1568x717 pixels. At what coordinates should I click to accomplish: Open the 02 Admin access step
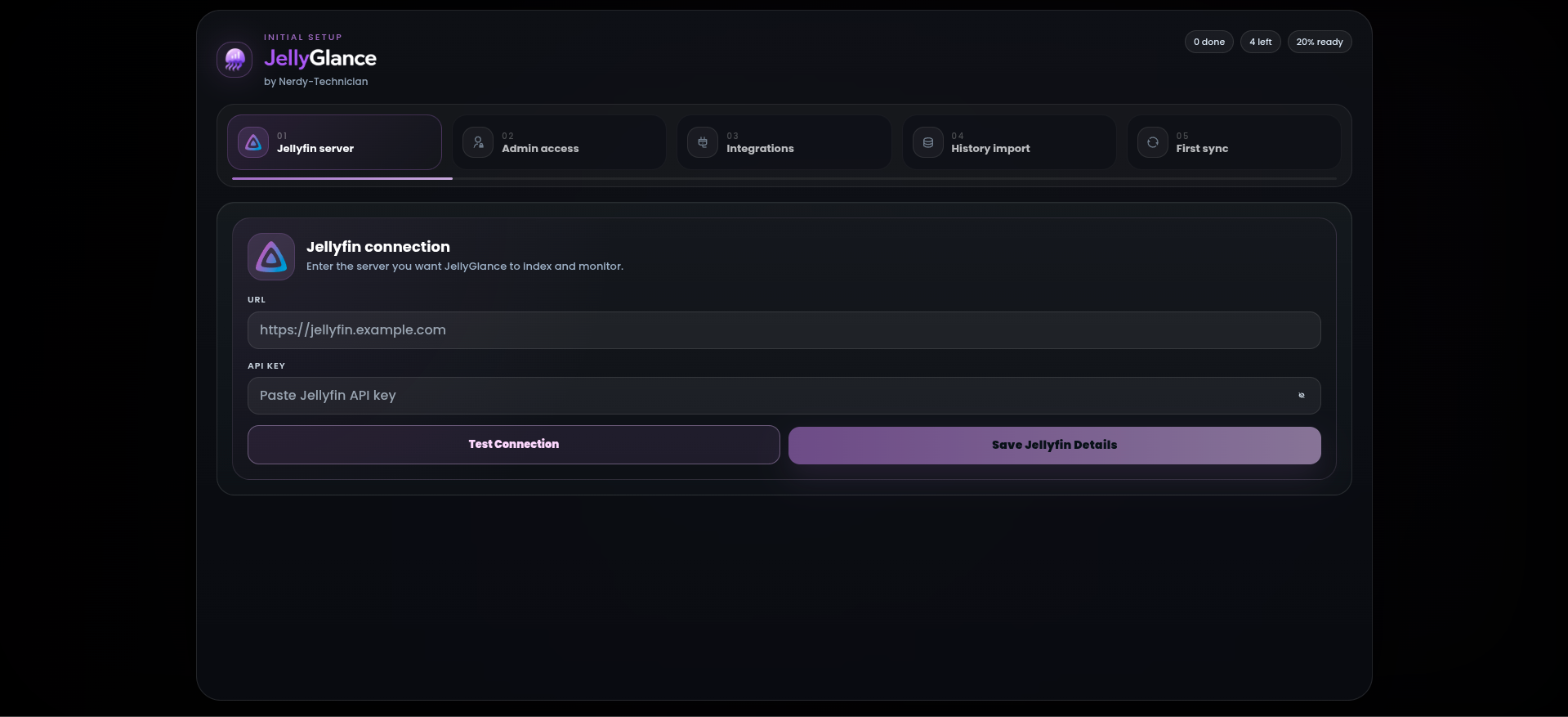560,142
